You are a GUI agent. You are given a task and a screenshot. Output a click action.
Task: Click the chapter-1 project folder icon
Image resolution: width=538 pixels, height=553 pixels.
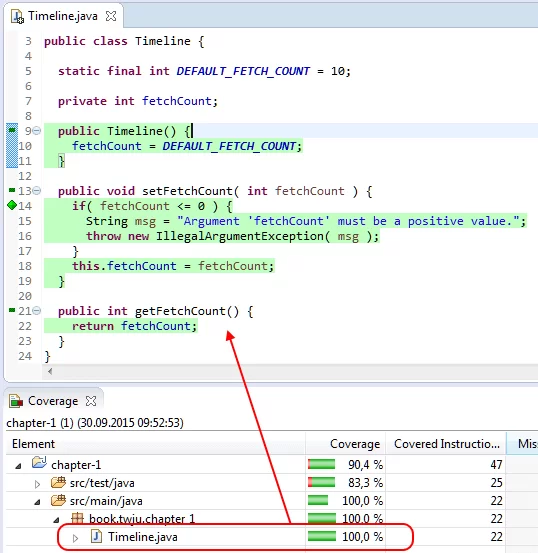click(x=39, y=462)
